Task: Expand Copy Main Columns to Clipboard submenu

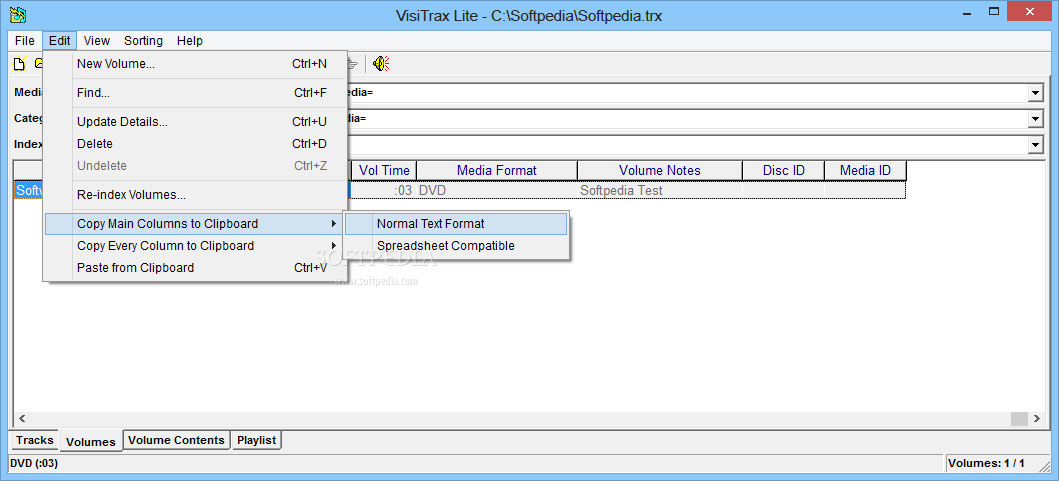Action: click(x=195, y=224)
